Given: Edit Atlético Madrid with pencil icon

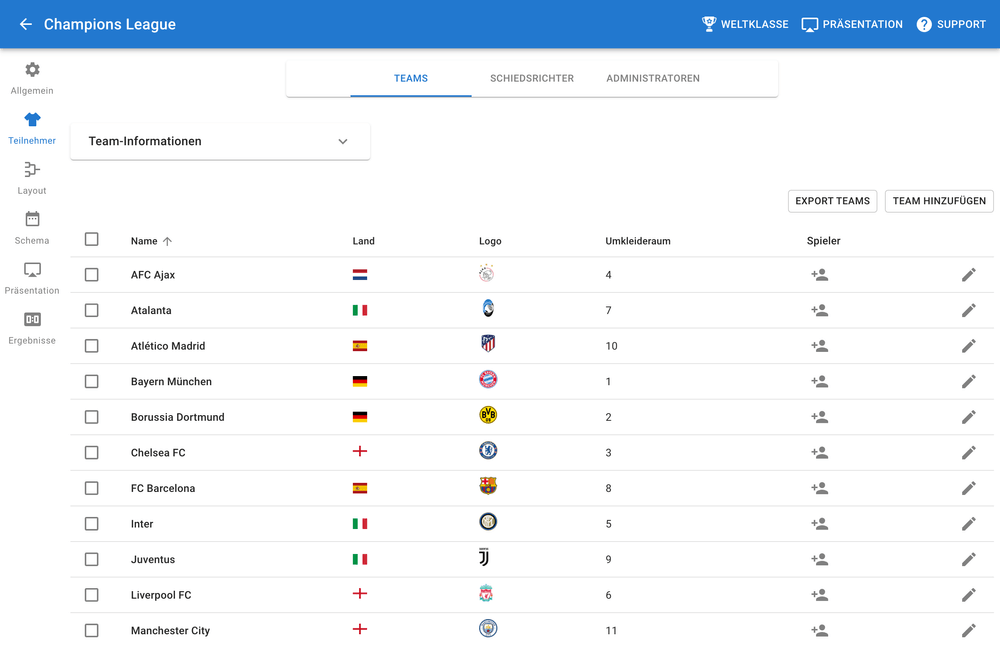Looking at the screenshot, I should click(x=969, y=346).
